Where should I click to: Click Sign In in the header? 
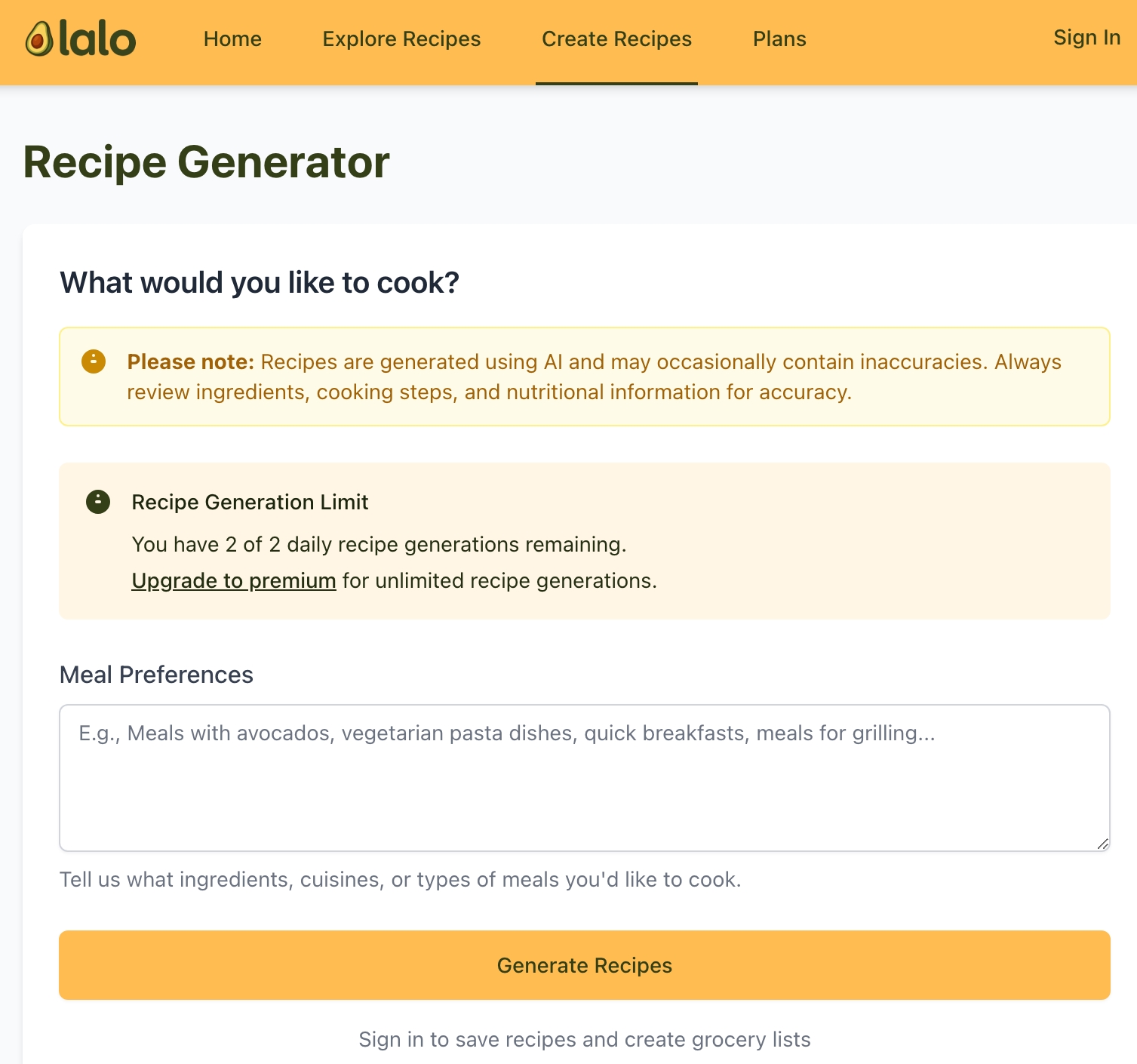click(x=1086, y=38)
